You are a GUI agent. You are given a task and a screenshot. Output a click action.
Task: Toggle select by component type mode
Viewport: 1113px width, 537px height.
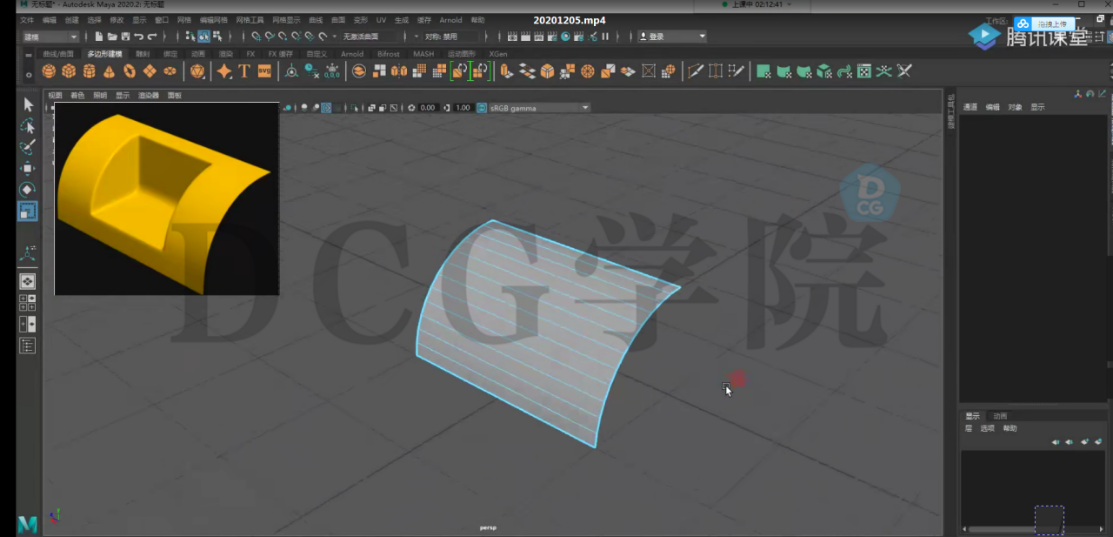[x=217, y=36]
